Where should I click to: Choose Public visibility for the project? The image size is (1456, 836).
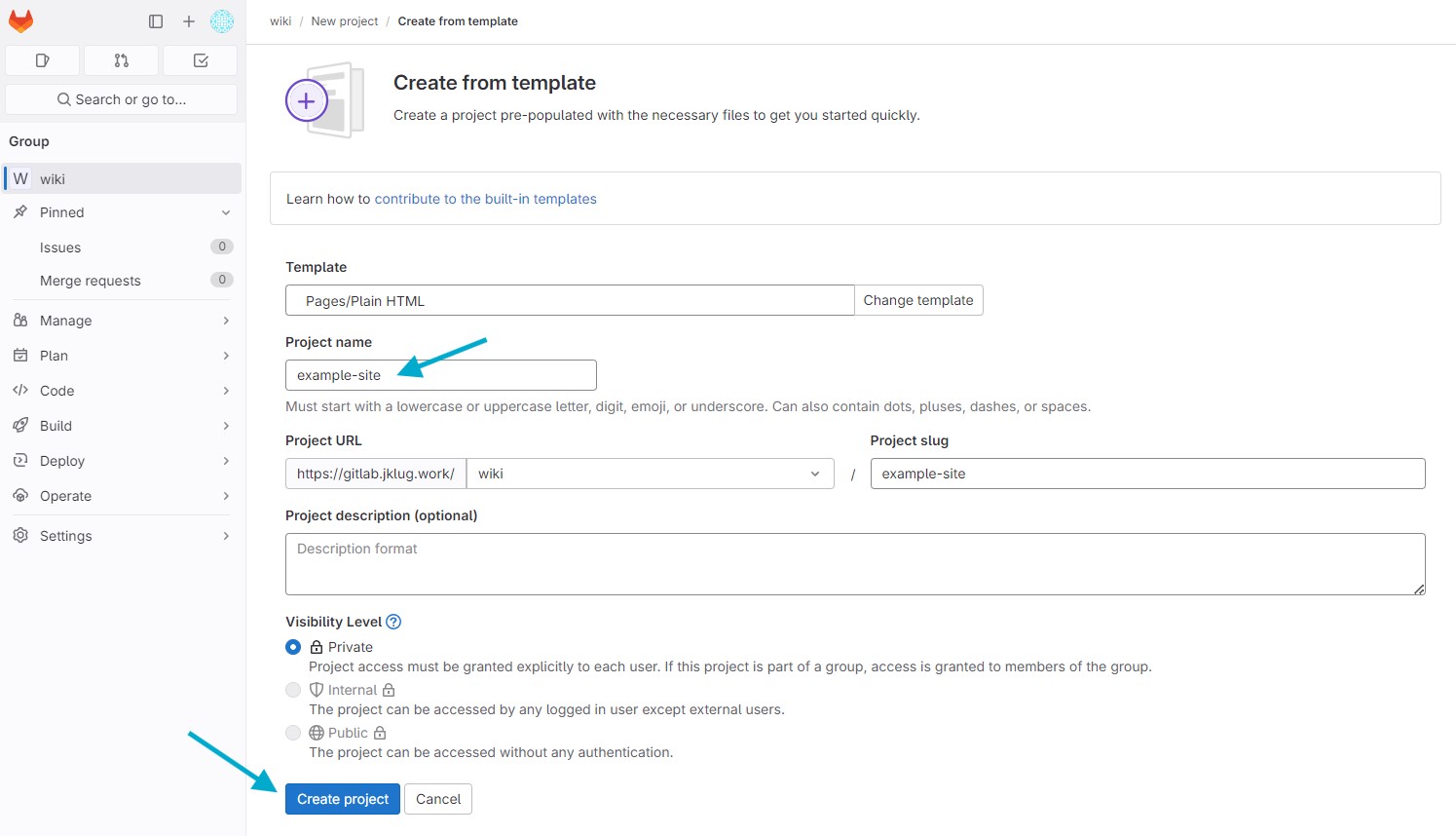click(x=293, y=733)
